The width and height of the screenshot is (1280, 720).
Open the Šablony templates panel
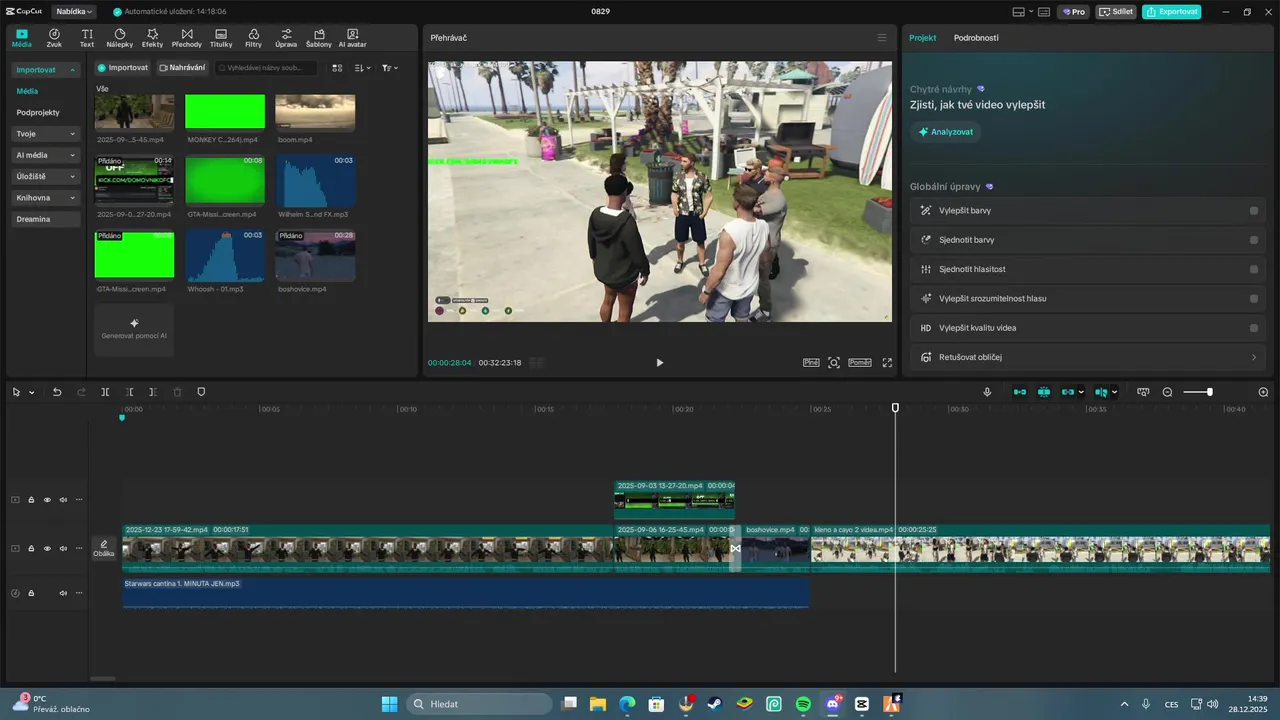tap(319, 38)
